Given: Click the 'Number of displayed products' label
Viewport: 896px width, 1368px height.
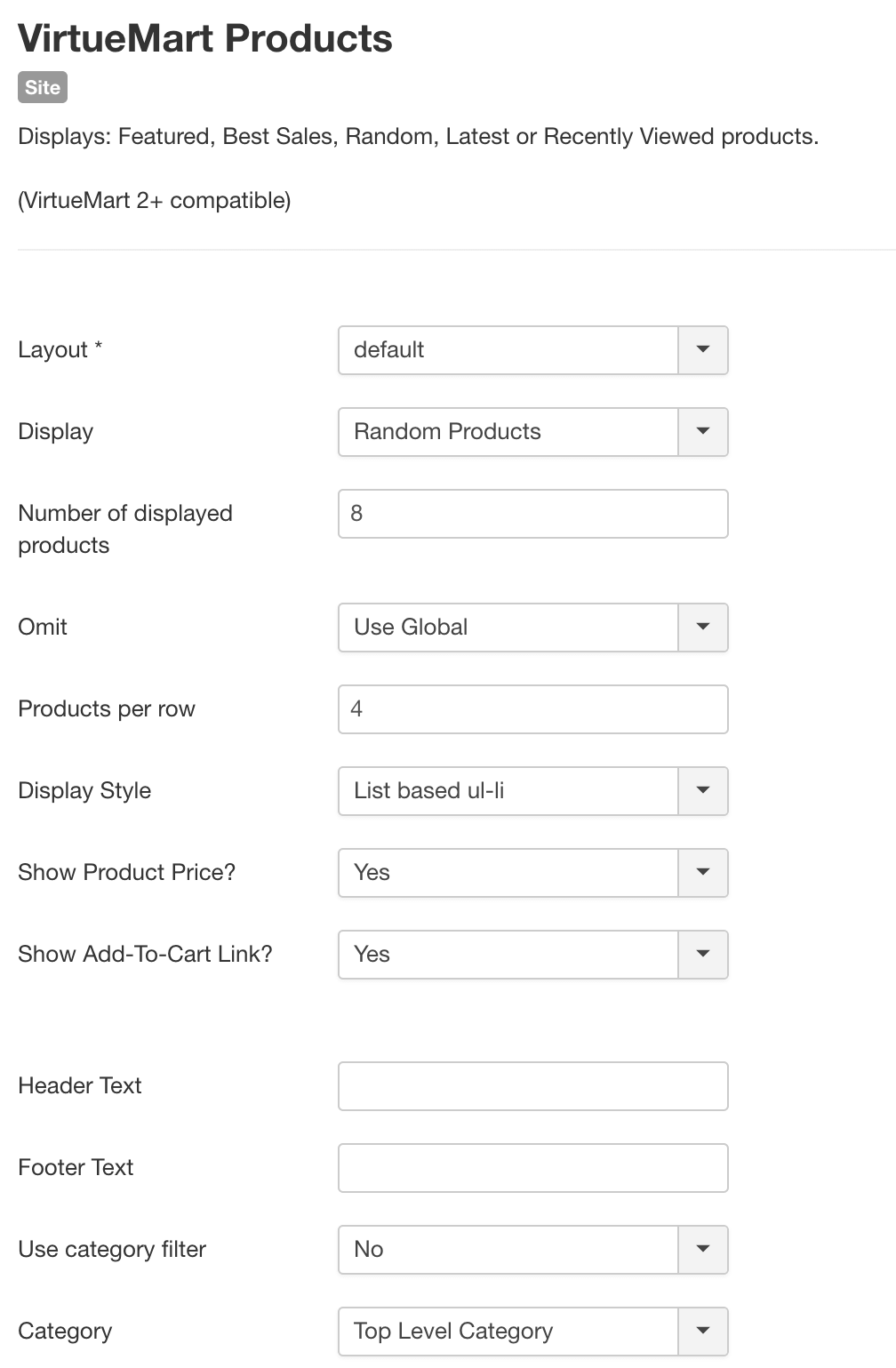Looking at the screenshot, I should (125, 530).
